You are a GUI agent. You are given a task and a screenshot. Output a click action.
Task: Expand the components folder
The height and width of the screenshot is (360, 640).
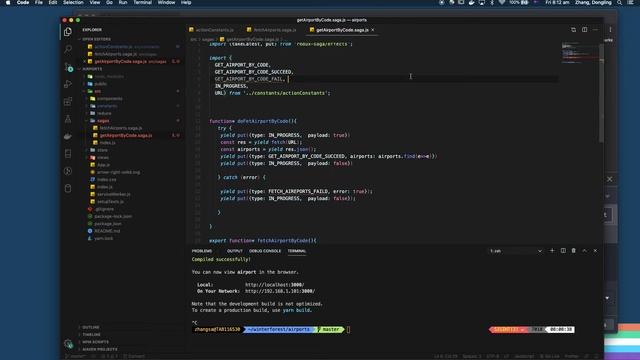click(x=109, y=98)
